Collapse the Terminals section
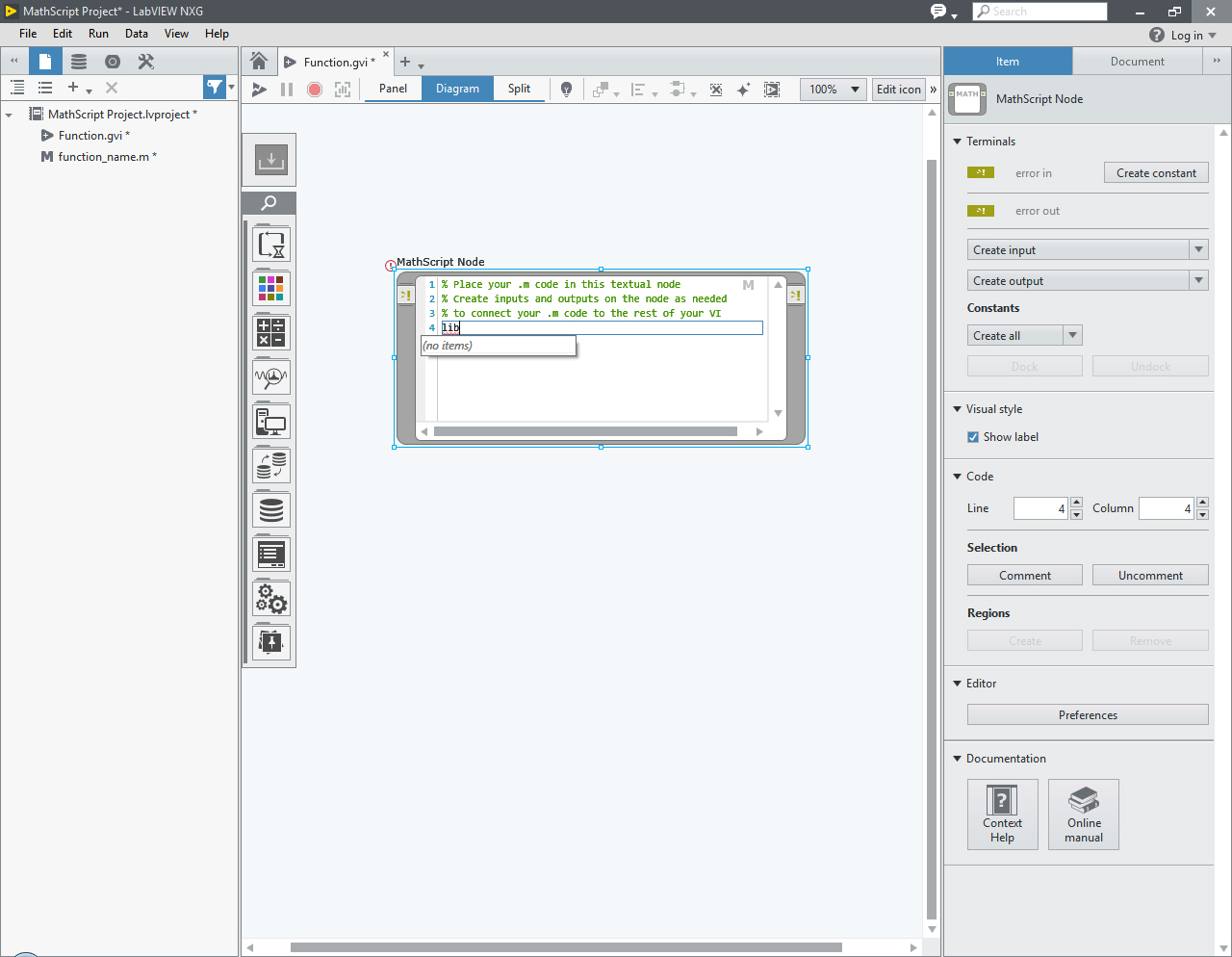 click(x=958, y=142)
